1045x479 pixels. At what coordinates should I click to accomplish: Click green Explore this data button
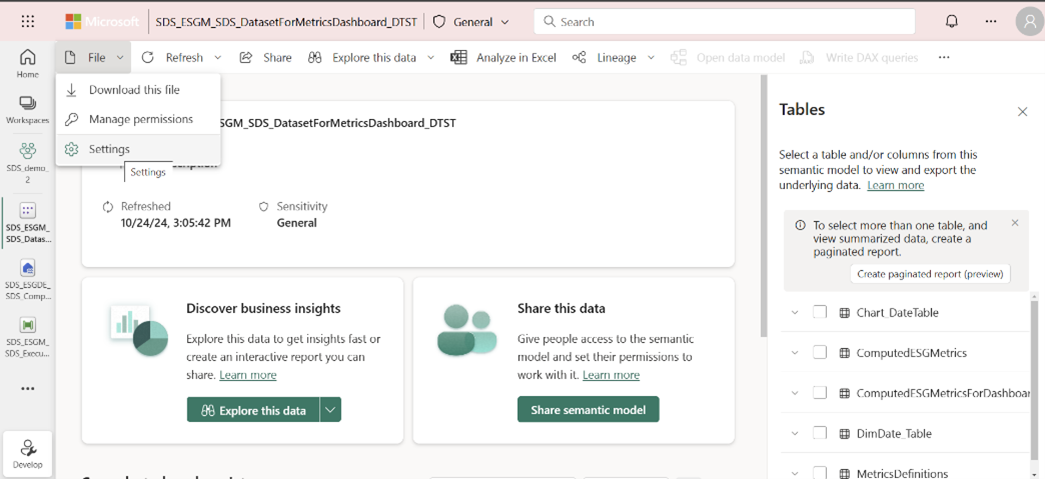point(253,410)
